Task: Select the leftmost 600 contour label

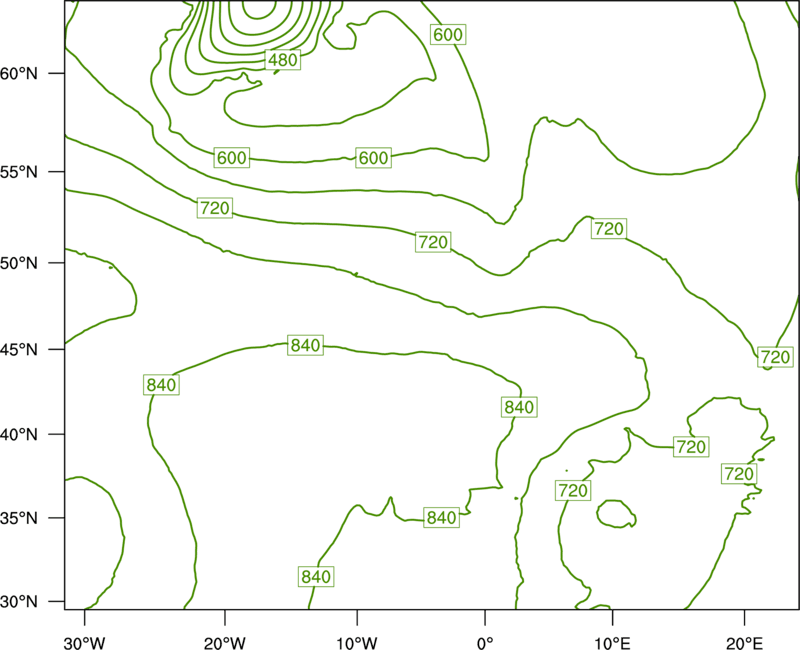Action: coord(232,158)
